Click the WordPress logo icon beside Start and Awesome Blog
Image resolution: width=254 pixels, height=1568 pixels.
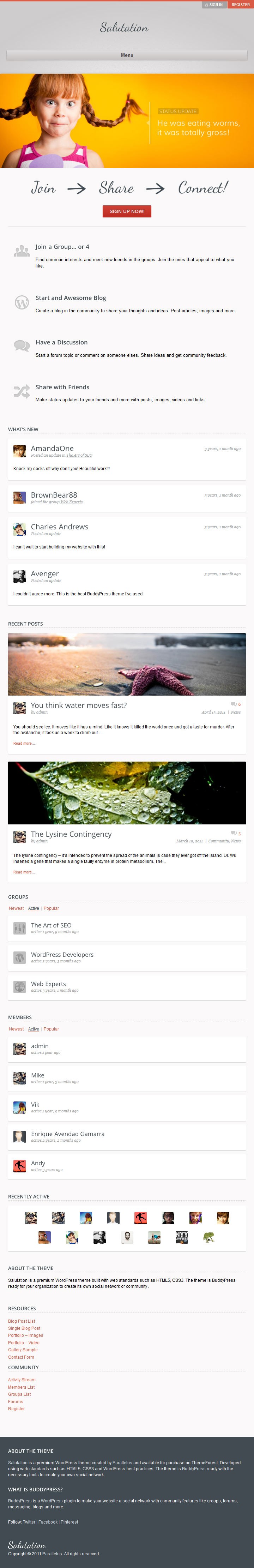pyautogui.click(x=22, y=302)
